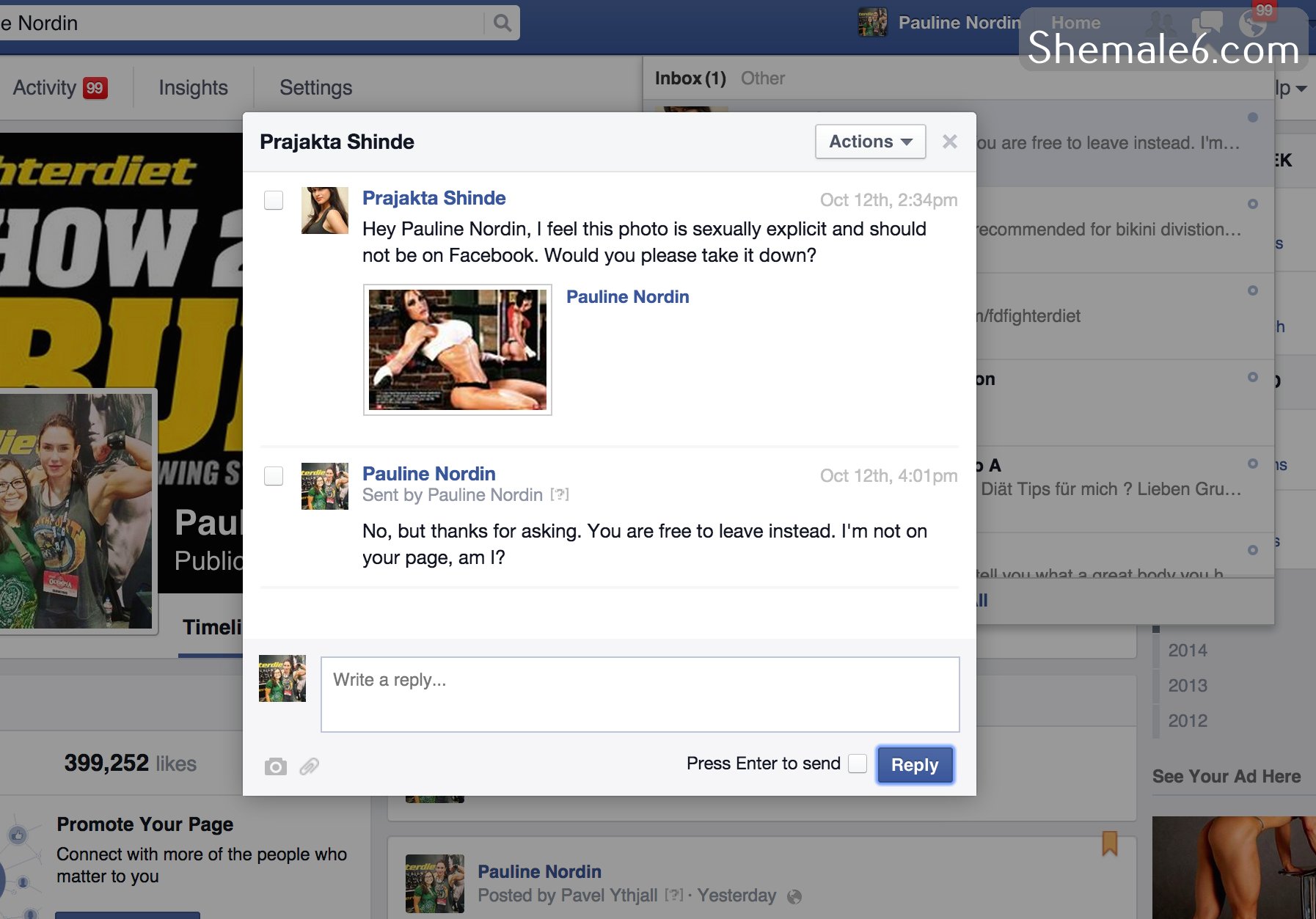Click the Yesterday post timestamp
This screenshot has width=1316, height=919.
coord(736,896)
